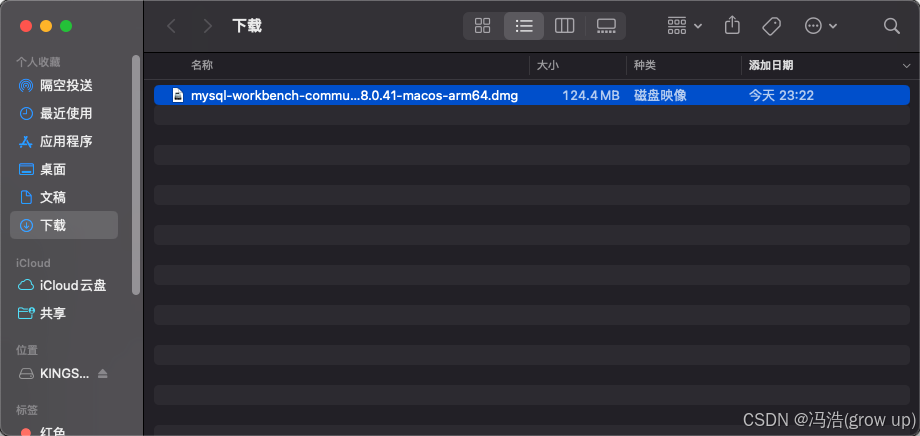Click the desktop icon beside 桌面
The width and height of the screenshot is (920, 436).
click(26, 170)
